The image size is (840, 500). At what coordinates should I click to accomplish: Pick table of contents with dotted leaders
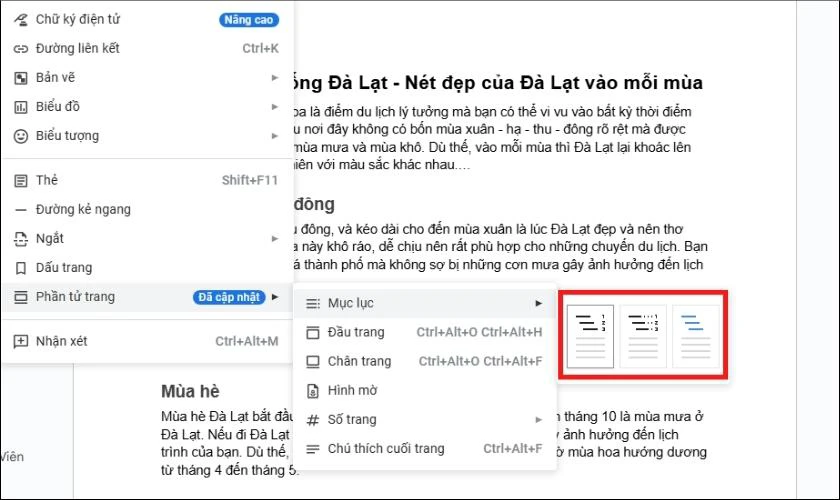click(643, 336)
